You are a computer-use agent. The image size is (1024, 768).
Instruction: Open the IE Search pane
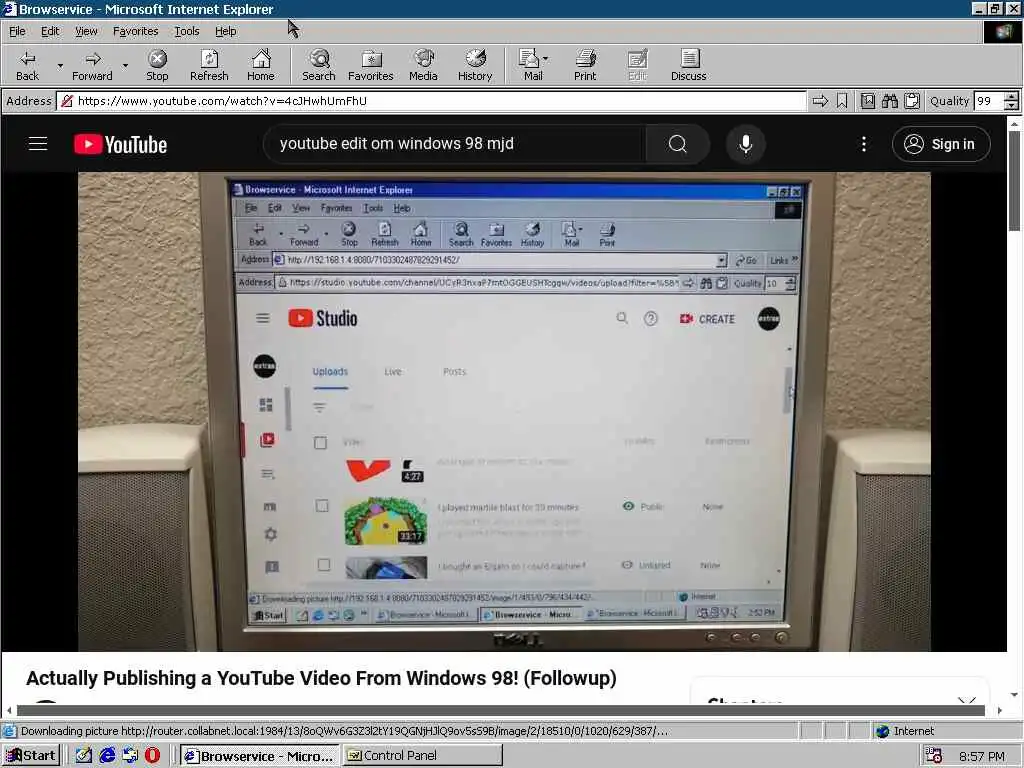click(319, 65)
